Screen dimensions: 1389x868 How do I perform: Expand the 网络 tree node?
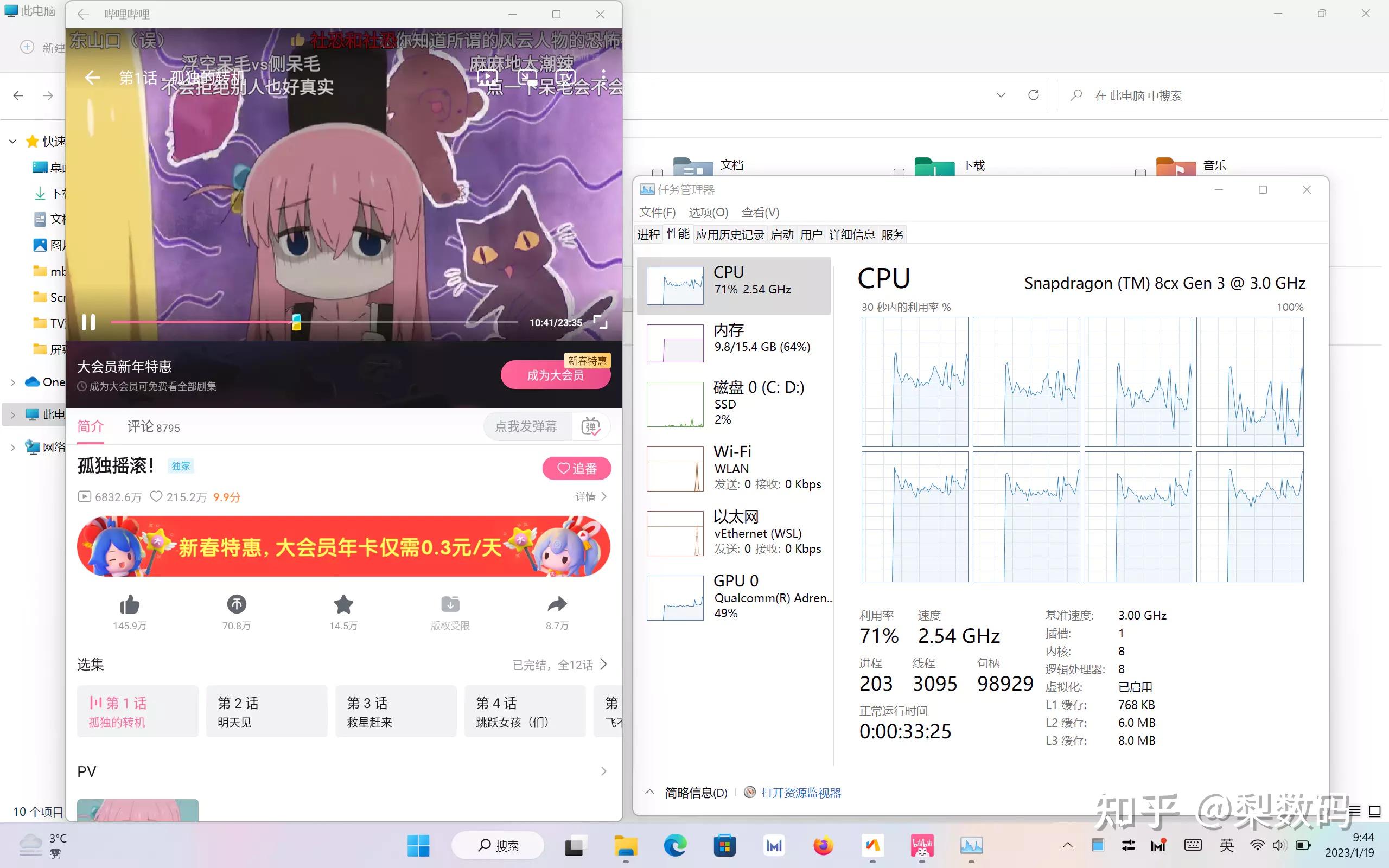(x=12, y=447)
